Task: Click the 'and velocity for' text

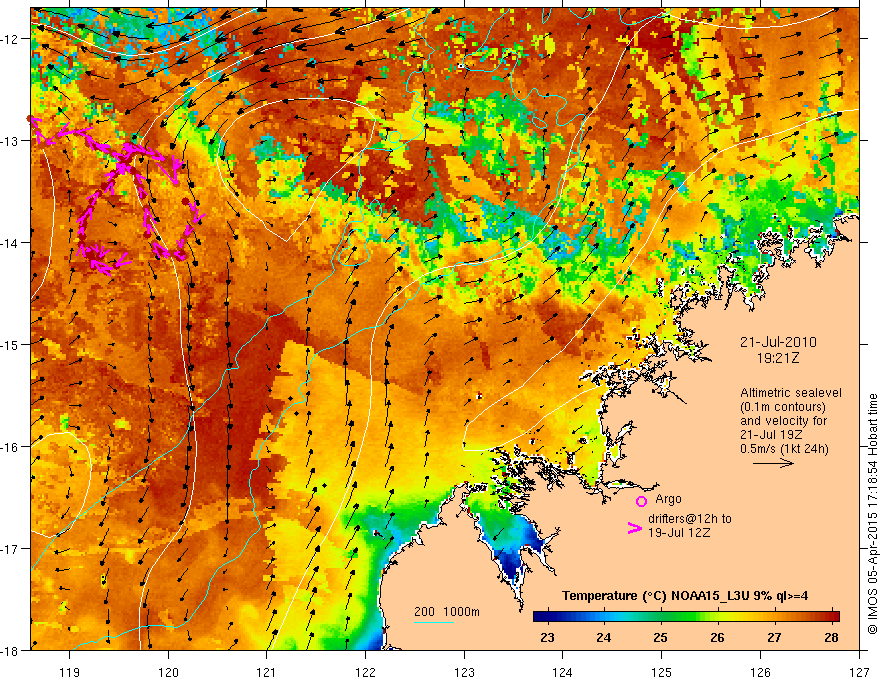Action: point(783,420)
